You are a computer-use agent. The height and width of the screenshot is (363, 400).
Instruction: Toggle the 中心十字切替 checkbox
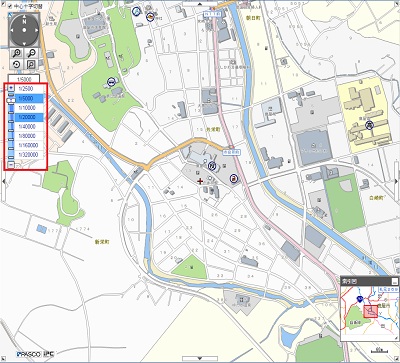[10, 6]
